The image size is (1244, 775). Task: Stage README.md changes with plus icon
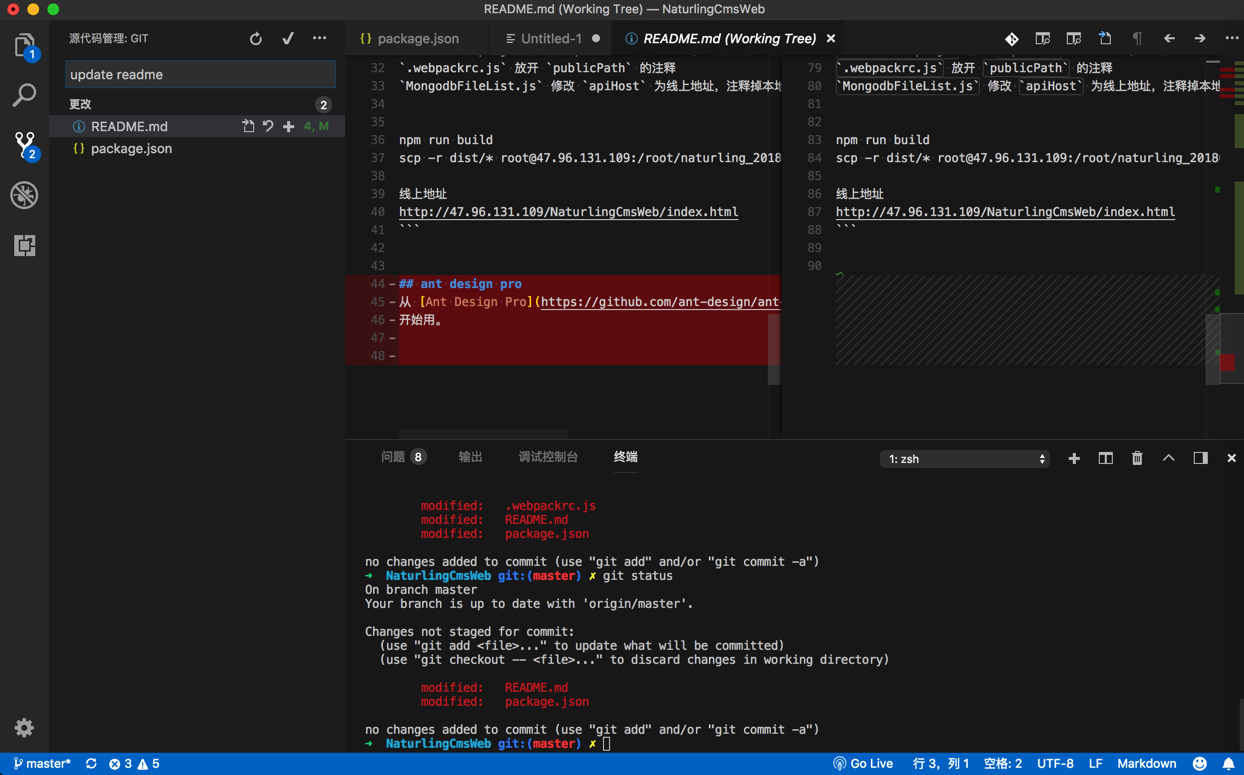(x=288, y=127)
